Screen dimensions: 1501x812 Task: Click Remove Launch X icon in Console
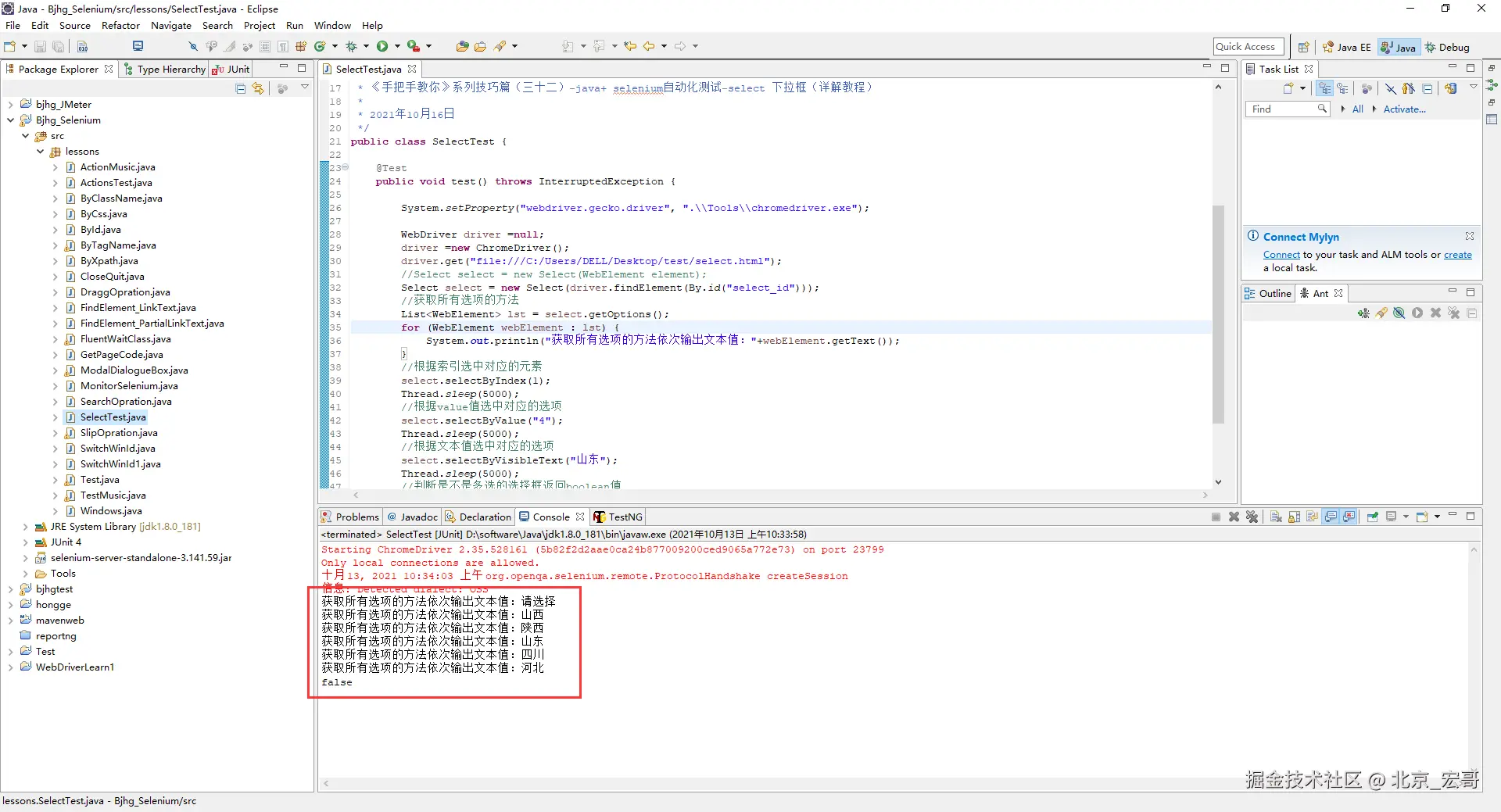[1234, 517]
